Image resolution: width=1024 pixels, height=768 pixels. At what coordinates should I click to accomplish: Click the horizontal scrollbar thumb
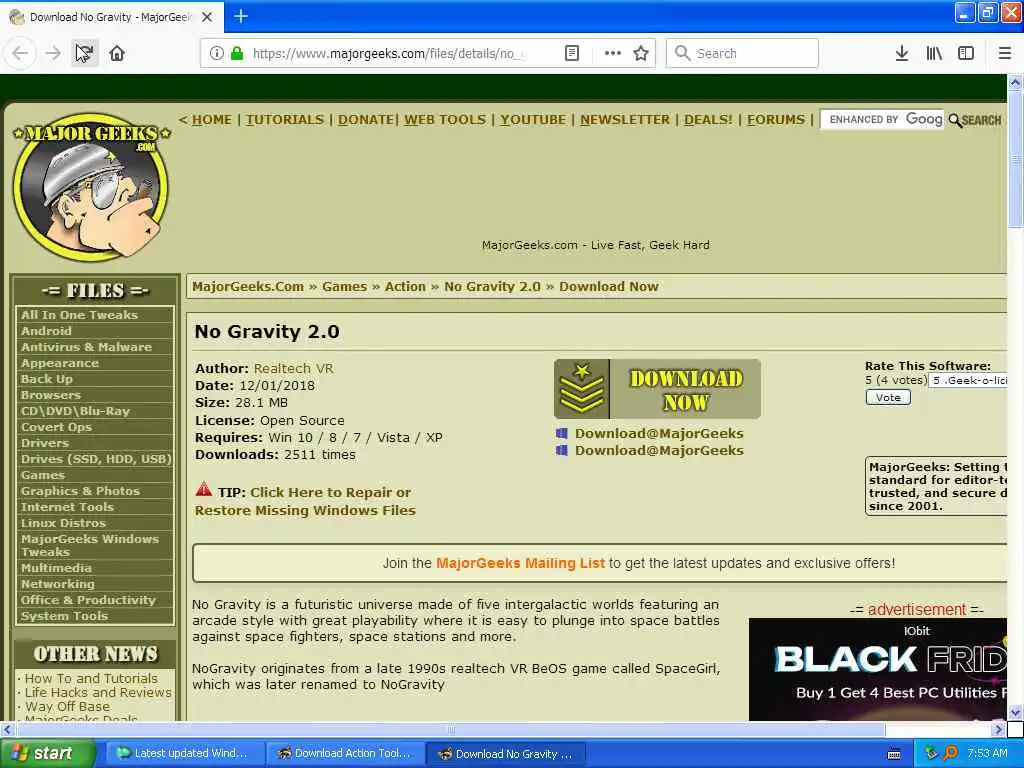(451, 729)
